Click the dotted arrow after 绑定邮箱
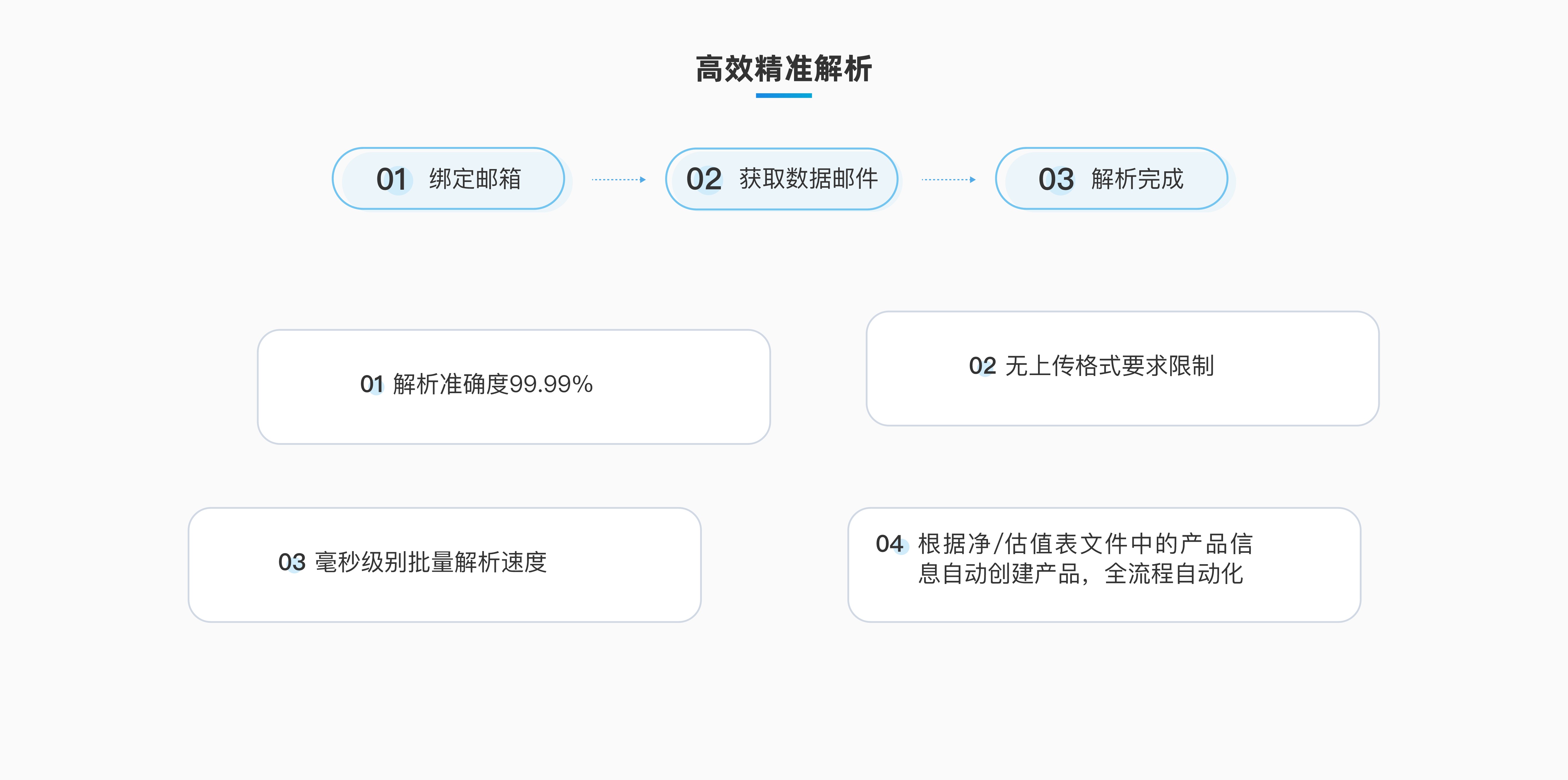1568x780 pixels. tap(618, 180)
